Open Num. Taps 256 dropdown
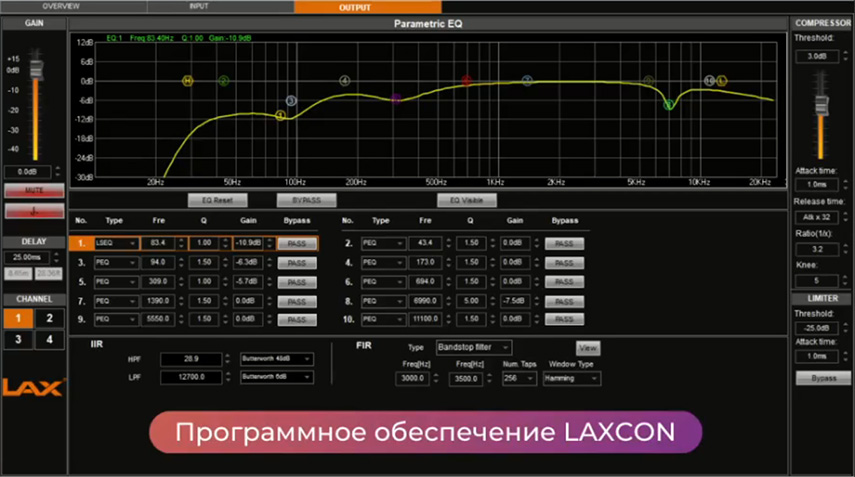Viewport: 855px width, 477px height. [x=519, y=378]
